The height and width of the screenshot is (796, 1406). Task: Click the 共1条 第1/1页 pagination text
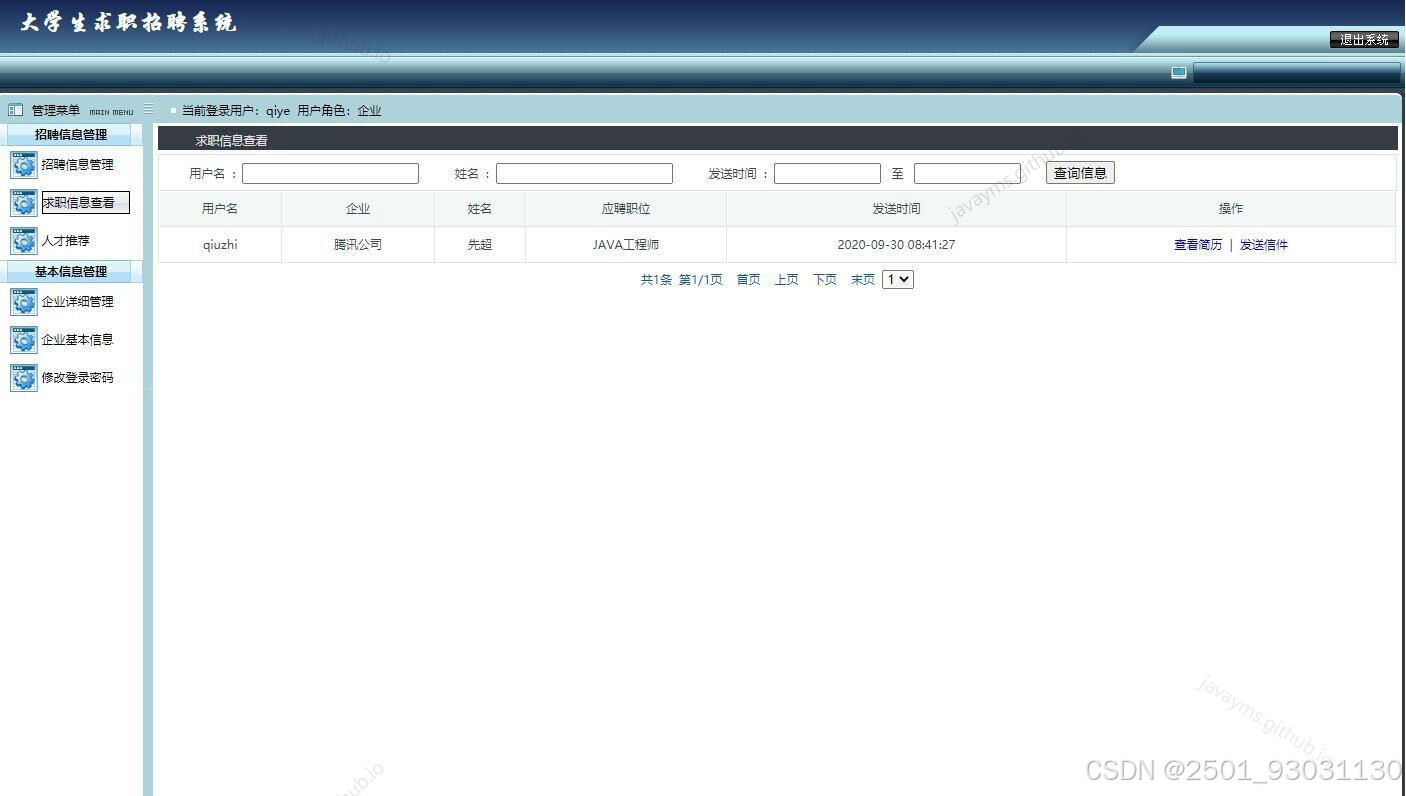(x=681, y=280)
